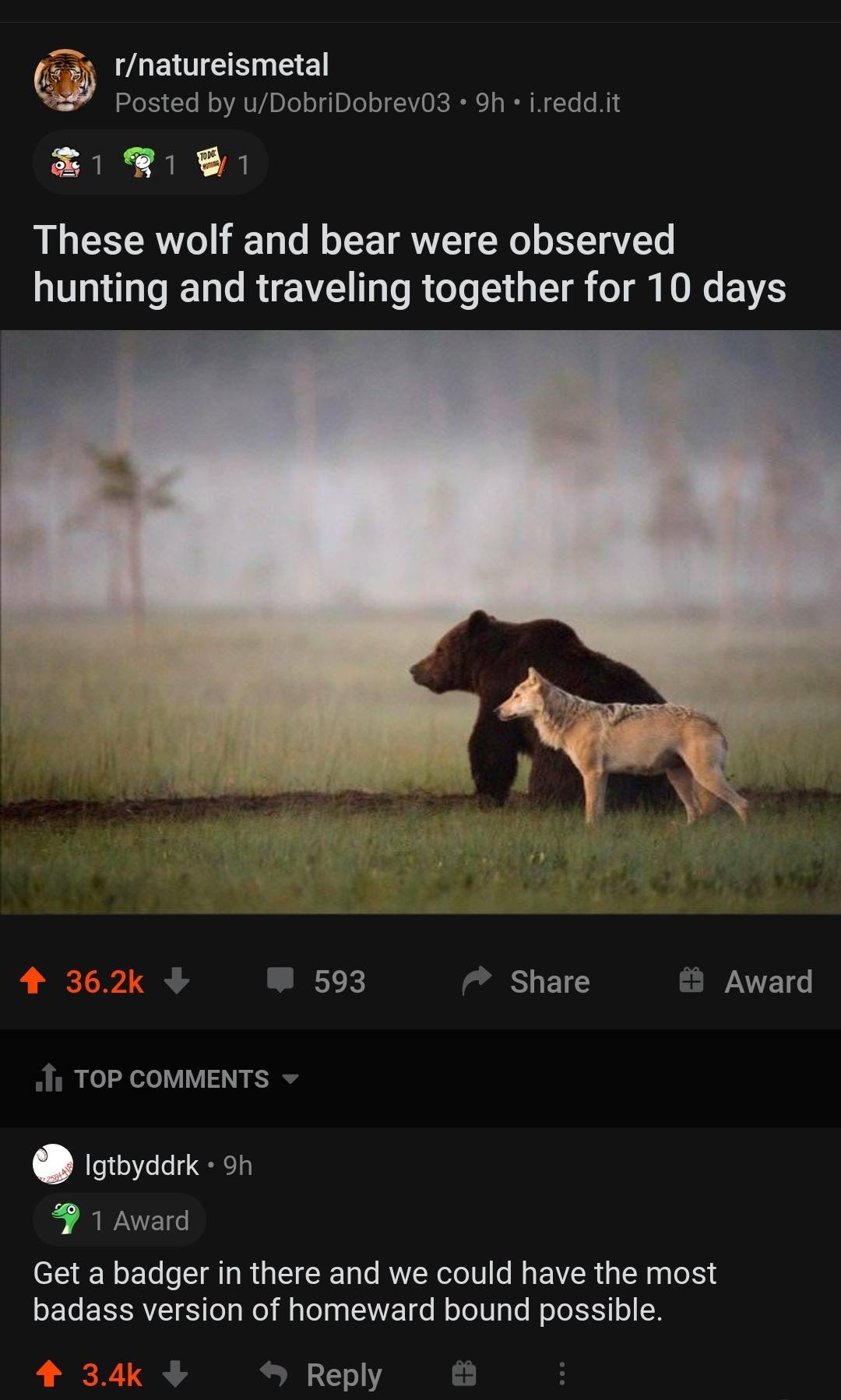
Task: Visit the u/DobriDobrev03 profile
Action: click(x=347, y=103)
